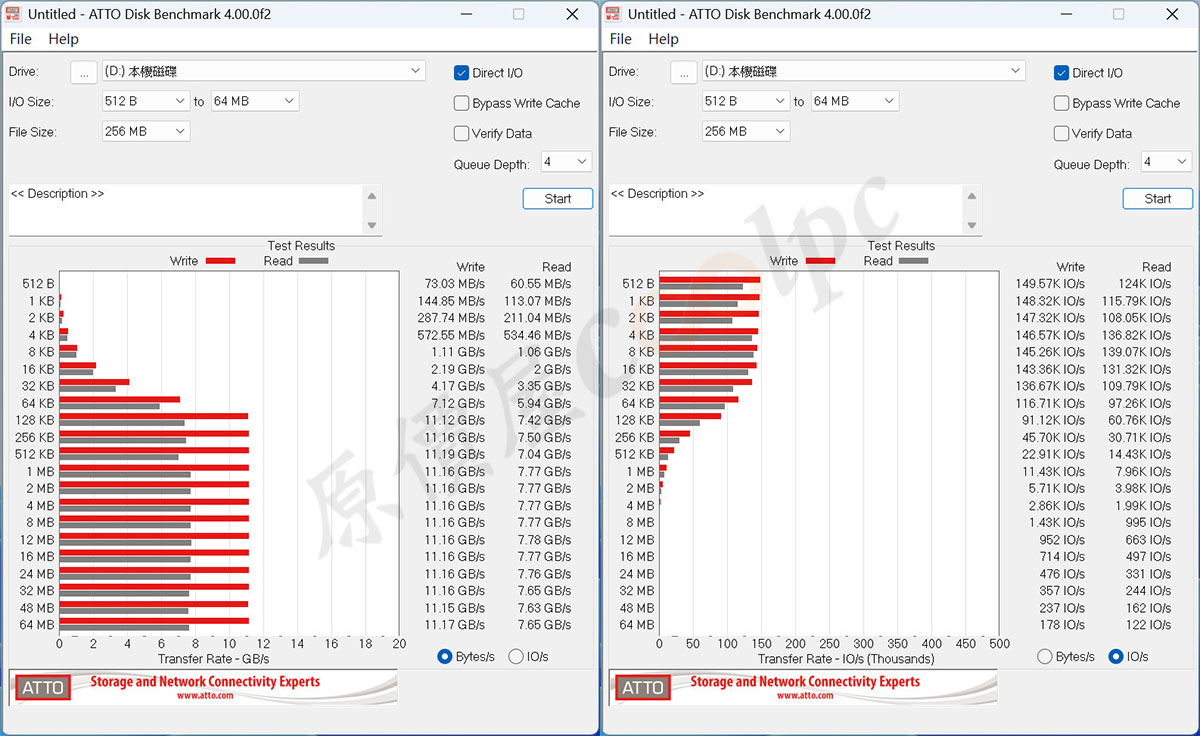Click into the Description text box in the right window
1200x736 pixels.
[x=785, y=209]
